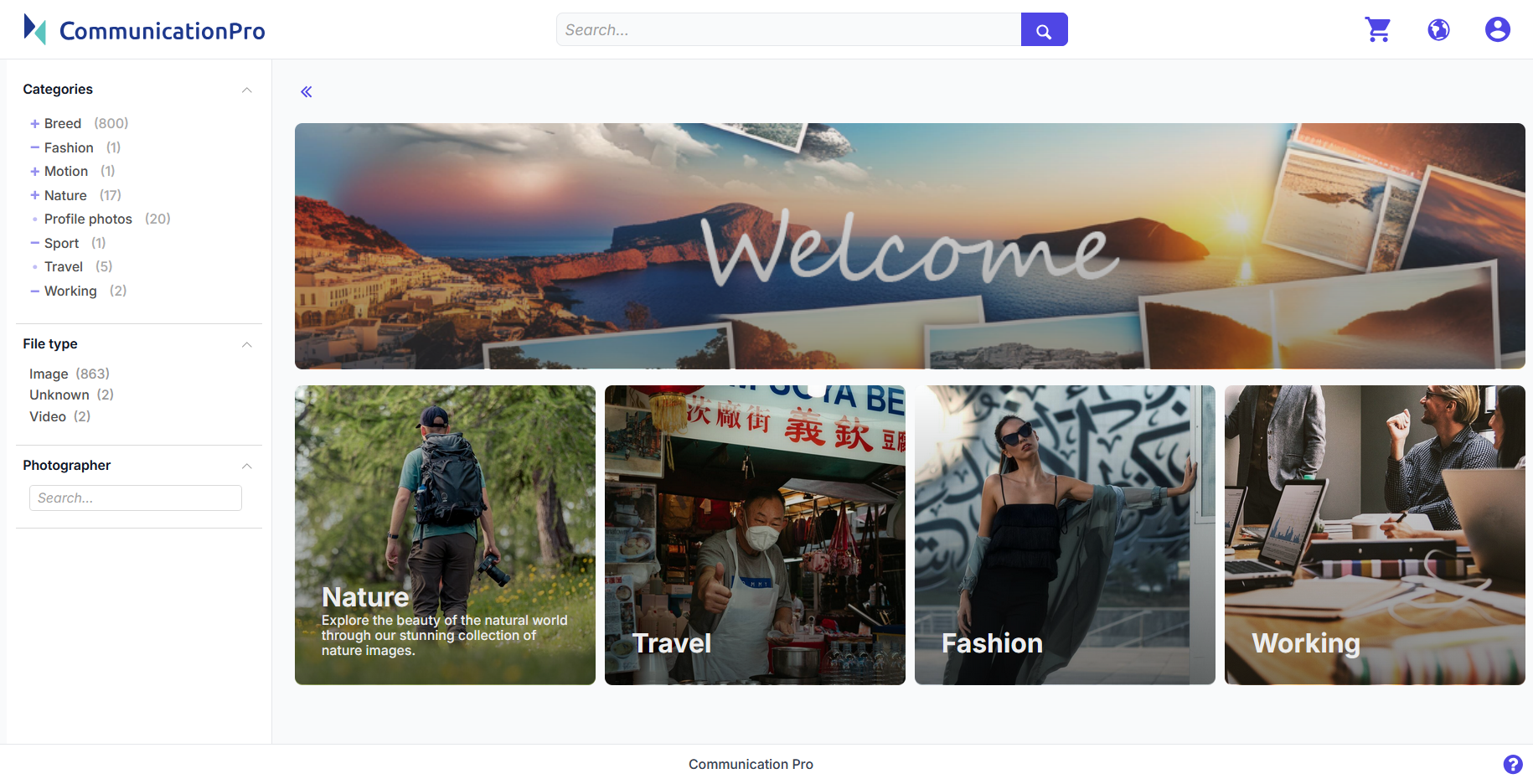Collapse the Photographer section chevron
This screenshot has height=784, width=1533.
[x=246, y=467]
